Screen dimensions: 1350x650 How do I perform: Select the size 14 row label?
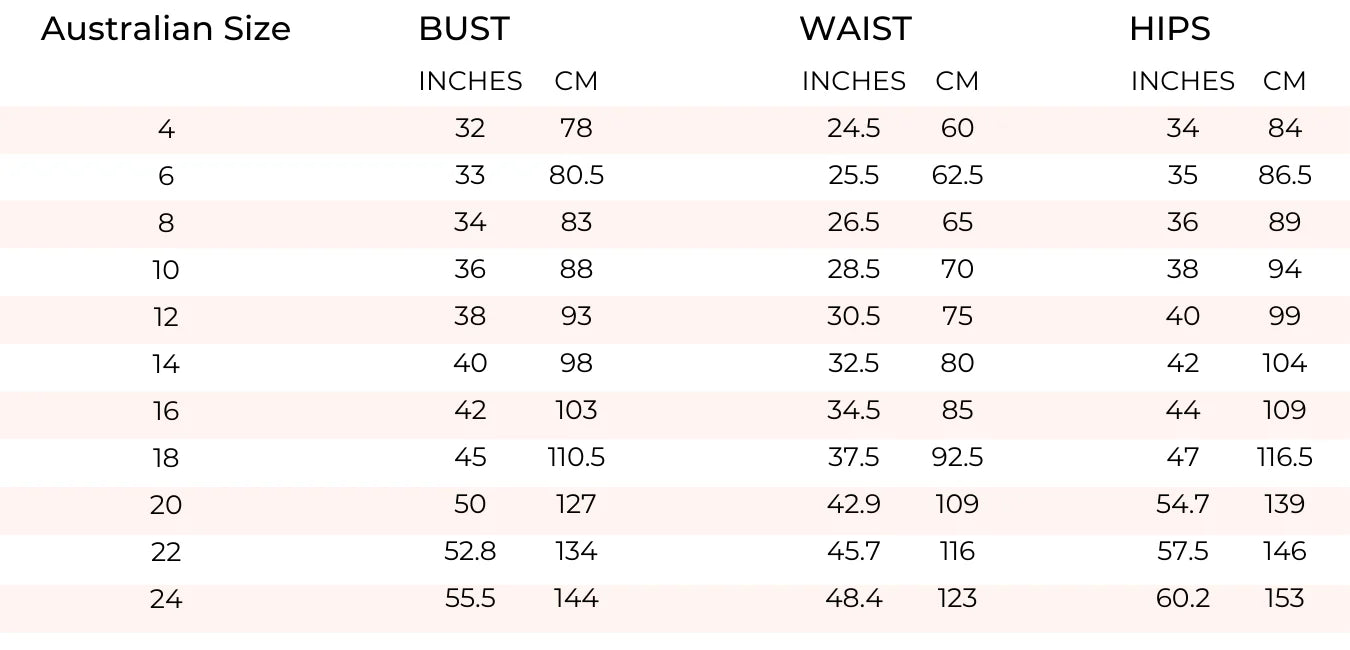(x=166, y=364)
